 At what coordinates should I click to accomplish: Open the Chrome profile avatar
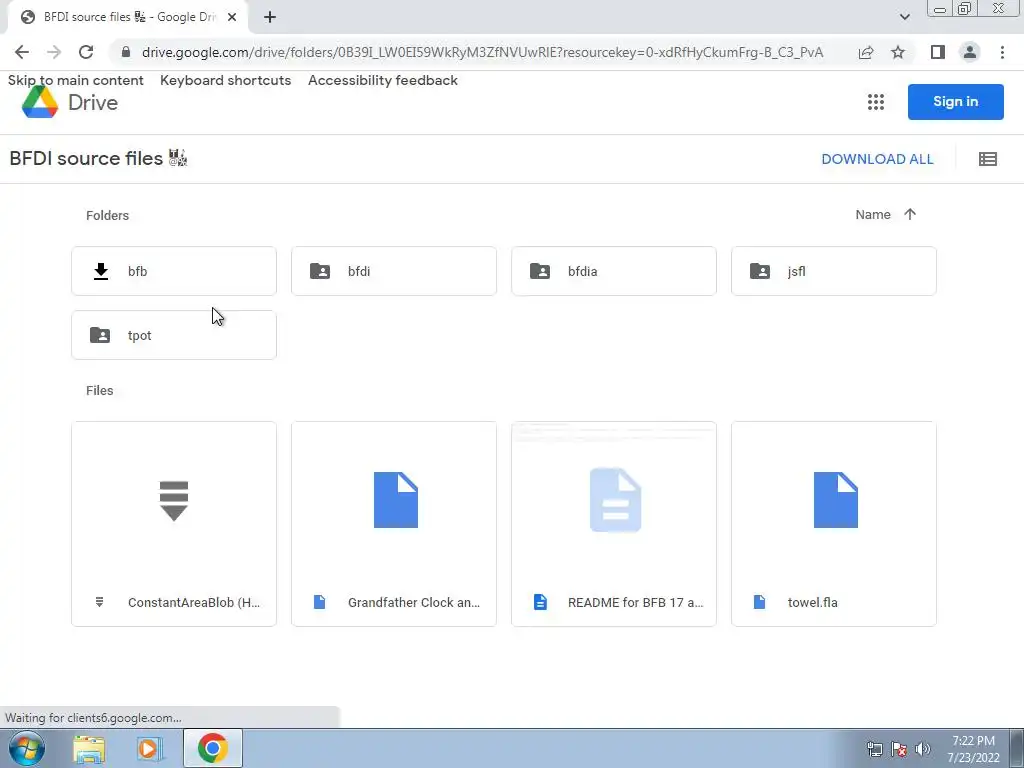pyautogui.click(x=970, y=52)
